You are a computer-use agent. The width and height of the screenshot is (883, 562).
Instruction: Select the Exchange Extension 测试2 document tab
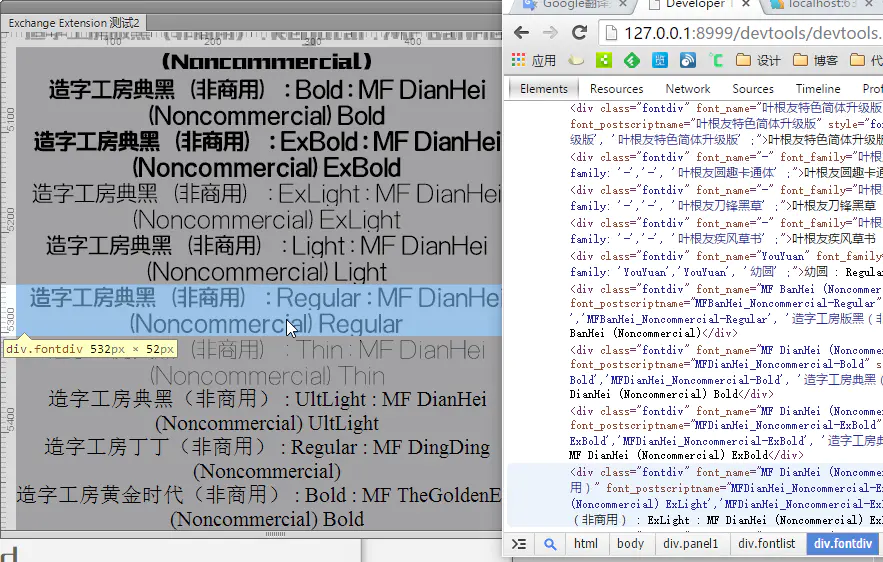click(74, 23)
